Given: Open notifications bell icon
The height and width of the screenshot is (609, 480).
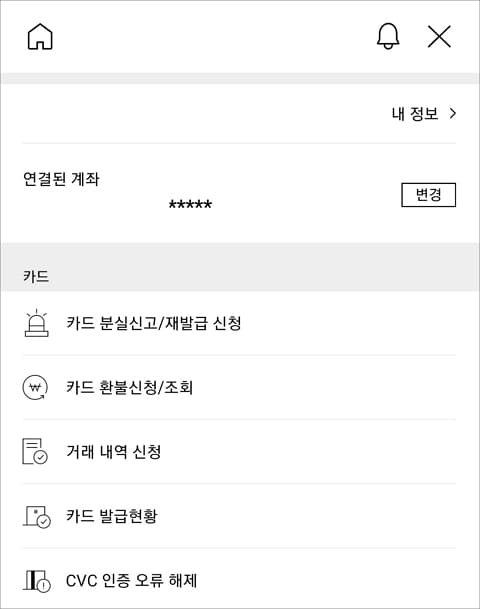Looking at the screenshot, I should (388, 36).
